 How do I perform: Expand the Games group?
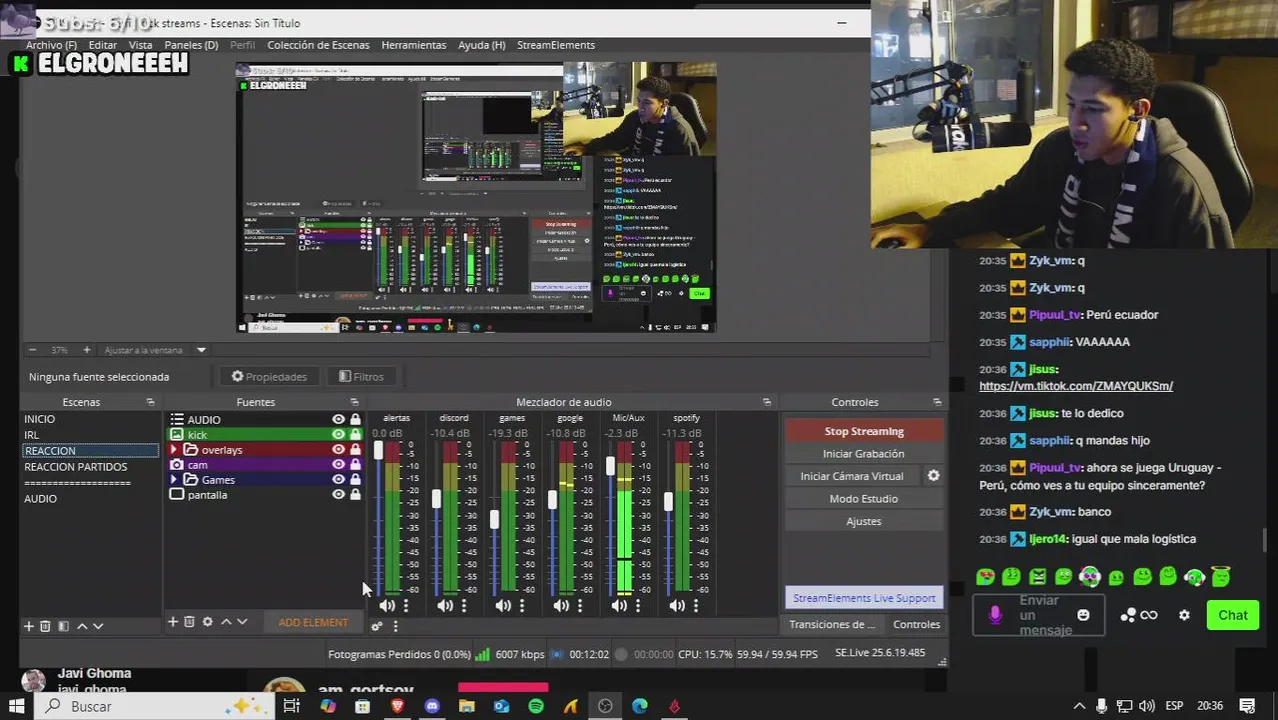(174, 480)
